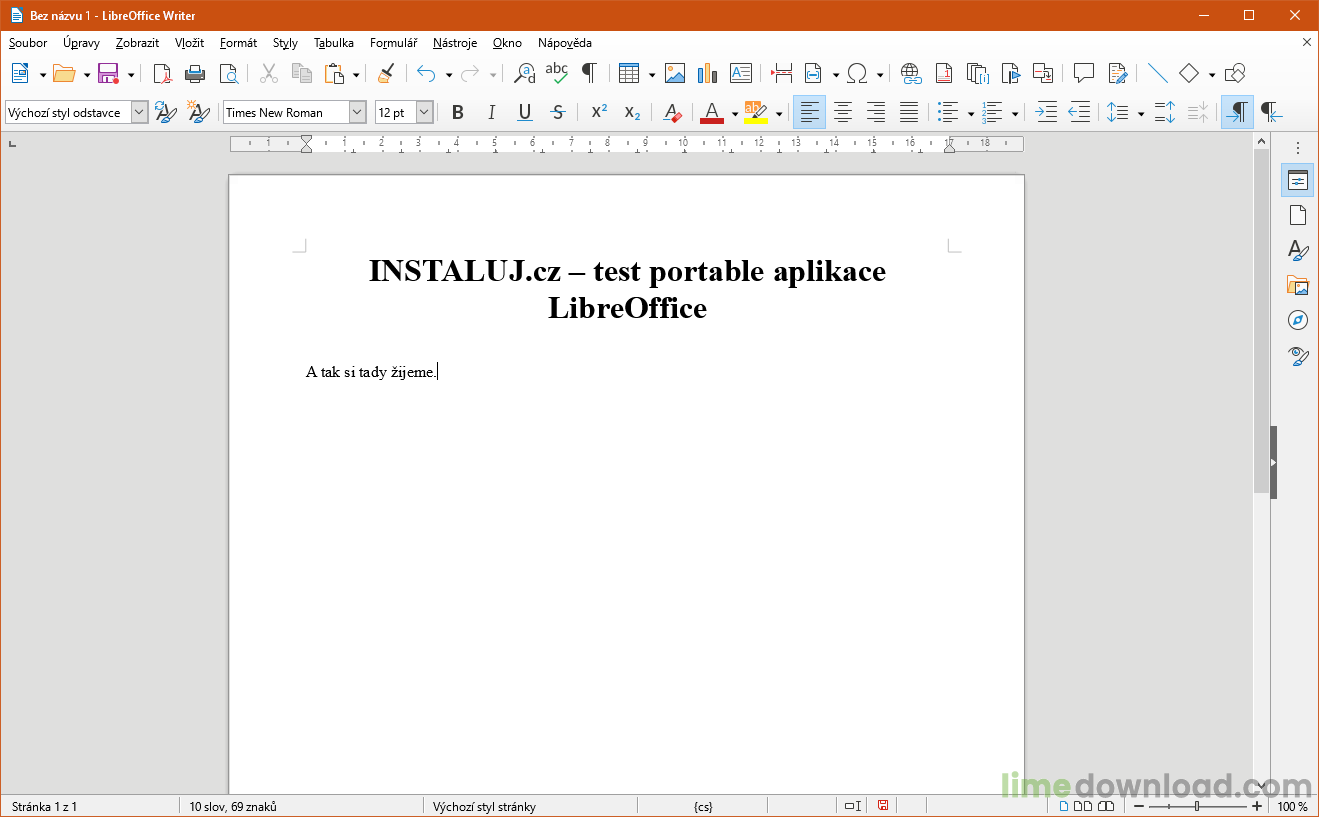
Task: Insert special character Omega icon
Action: (x=857, y=73)
